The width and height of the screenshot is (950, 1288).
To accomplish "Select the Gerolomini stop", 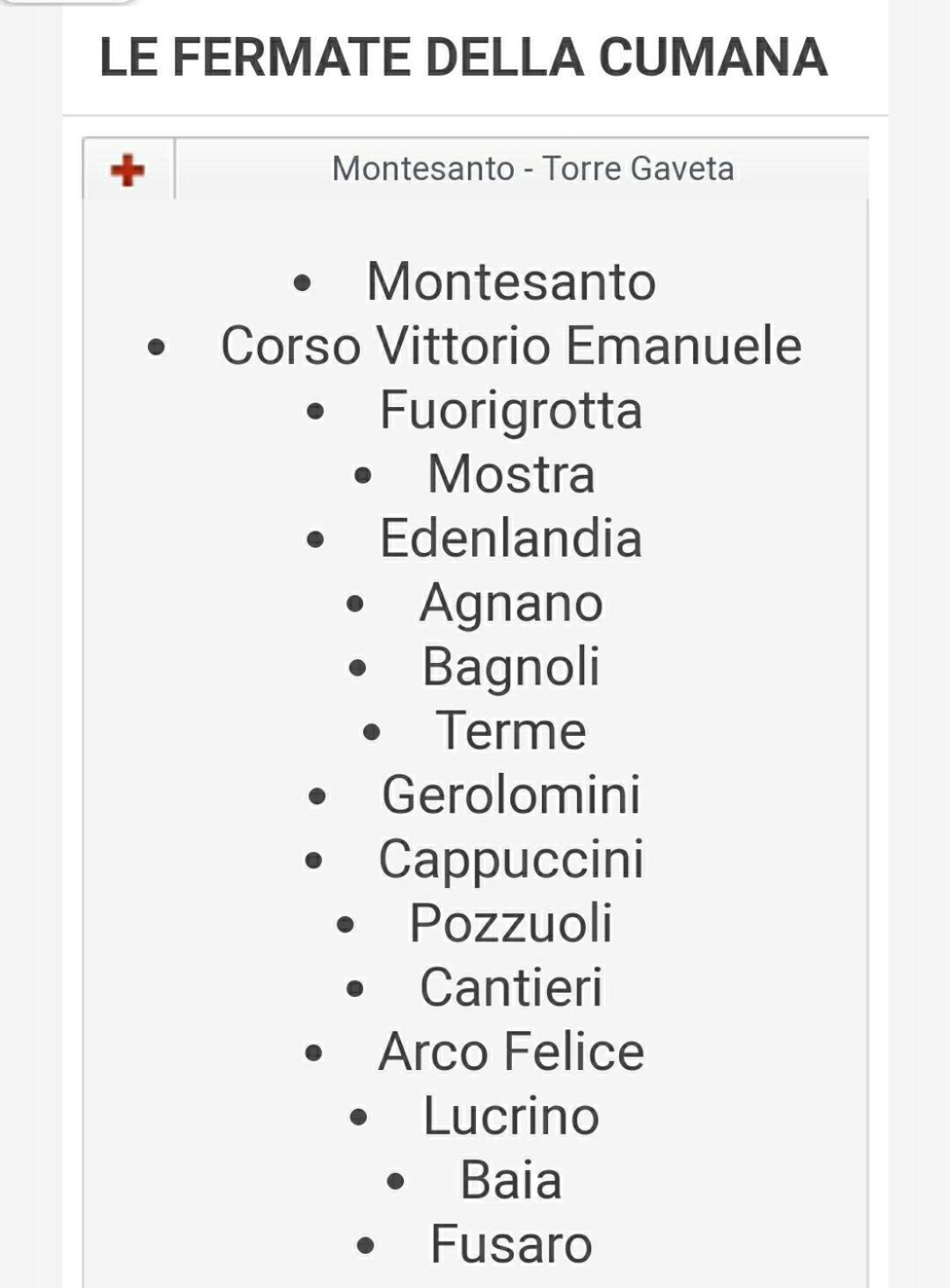I will pyautogui.click(x=511, y=796).
